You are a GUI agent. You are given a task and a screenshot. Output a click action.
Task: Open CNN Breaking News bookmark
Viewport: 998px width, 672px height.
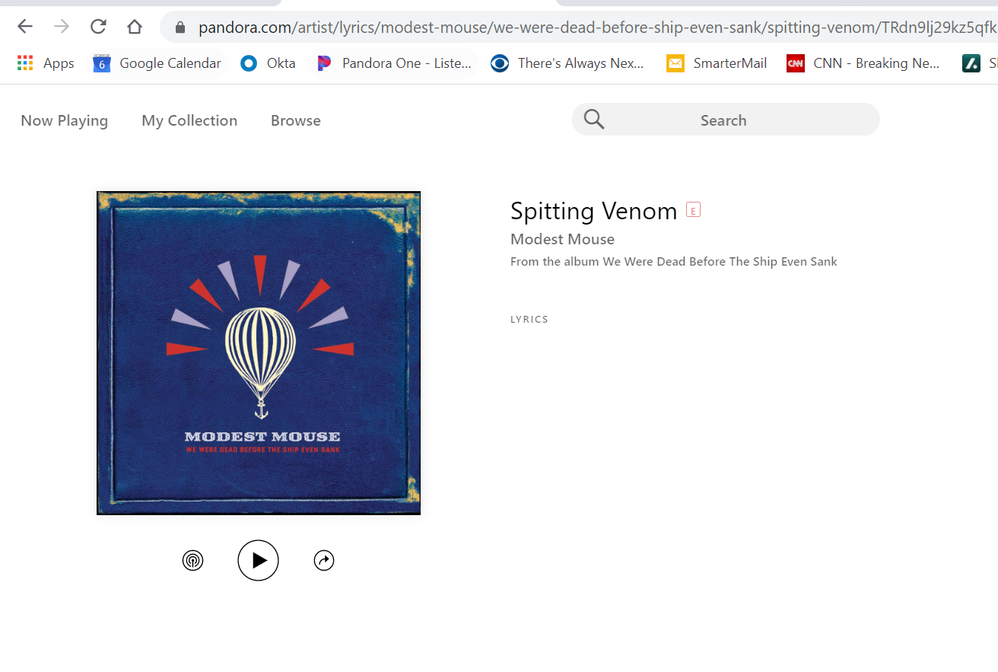coord(863,63)
